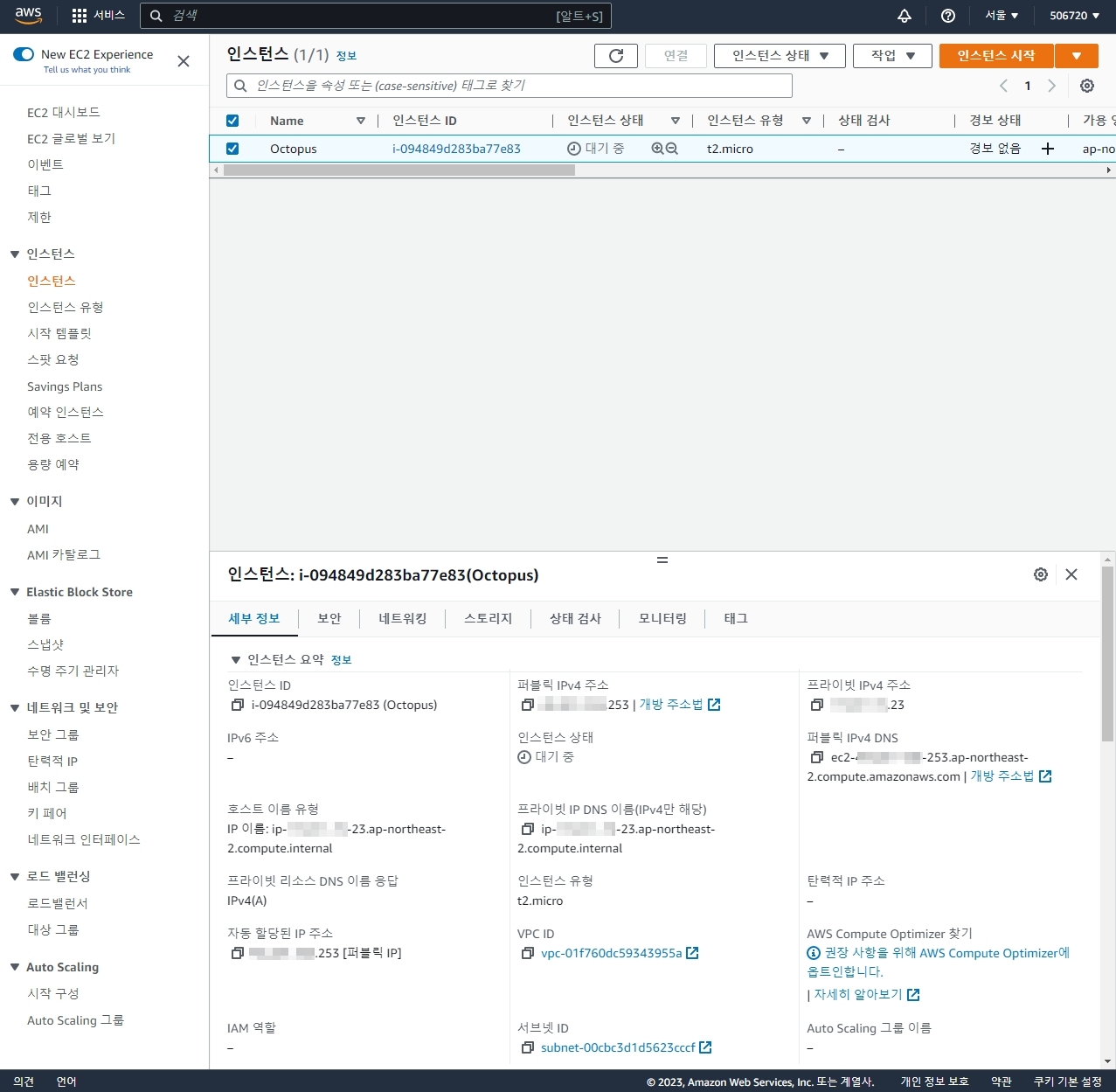Viewport: 1116px width, 1092px height.
Task: Open table preferences gear icon
Action: click(1087, 86)
